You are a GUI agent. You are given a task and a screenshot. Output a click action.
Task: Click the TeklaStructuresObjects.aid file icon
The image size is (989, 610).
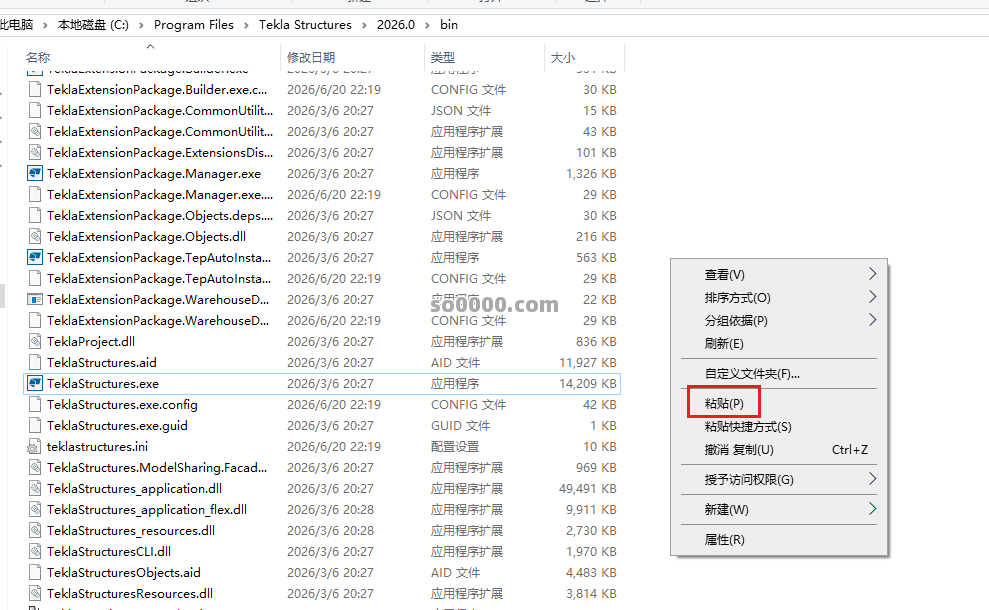click(x=35, y=573)
